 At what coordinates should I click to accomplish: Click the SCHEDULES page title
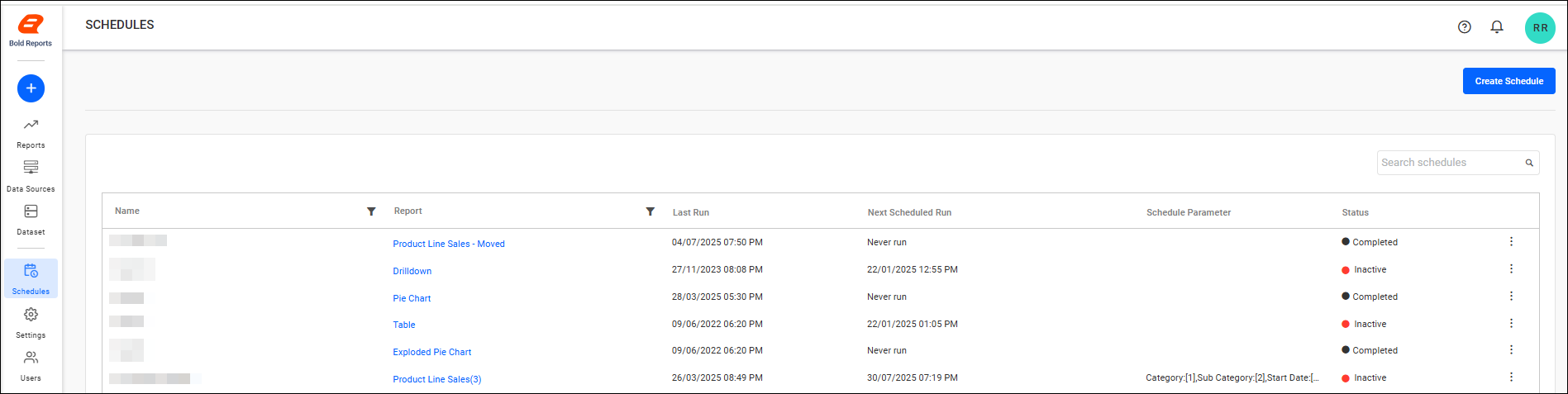[120, 25]
